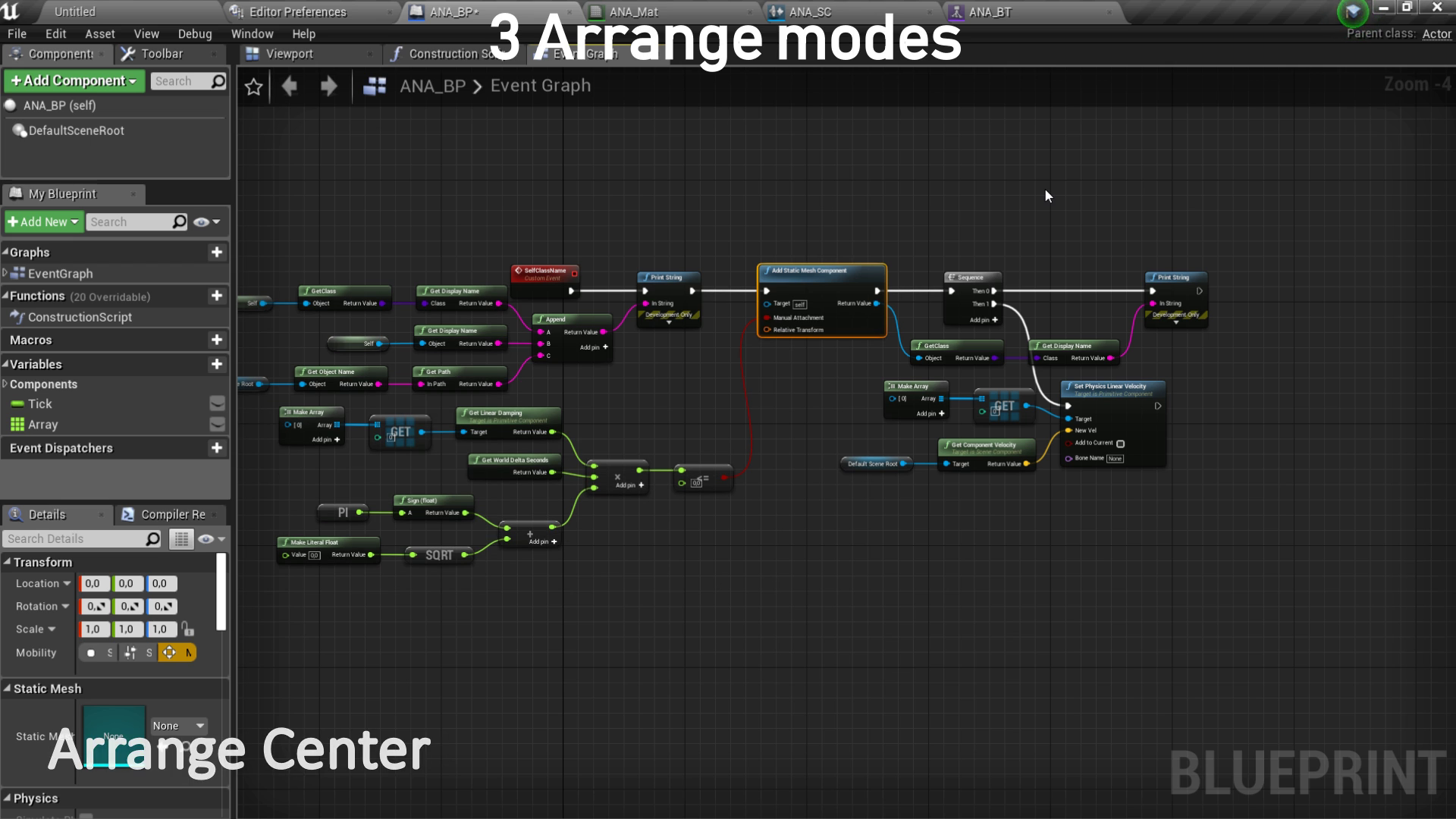The height and width of the screenshot is (819, 1456).
Task: Select the Viewport tab
Action: (x=289, y=53)
